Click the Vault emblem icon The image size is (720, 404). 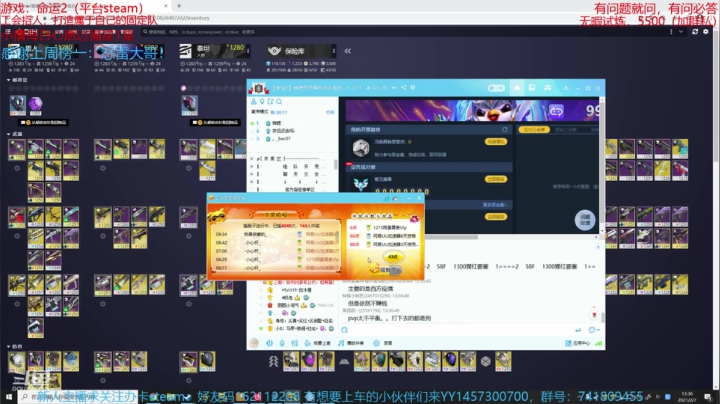(x=274, y=50)
